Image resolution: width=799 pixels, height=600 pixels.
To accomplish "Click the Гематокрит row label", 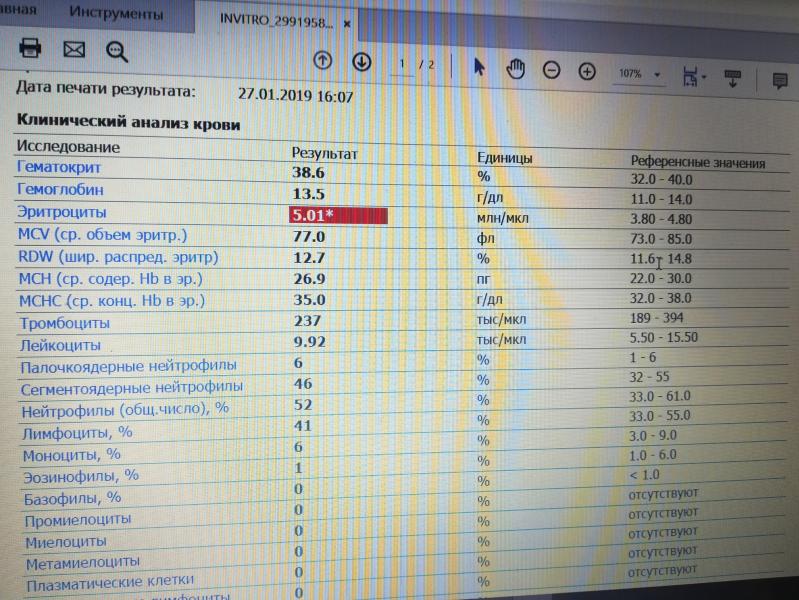I will pos(58,167).
